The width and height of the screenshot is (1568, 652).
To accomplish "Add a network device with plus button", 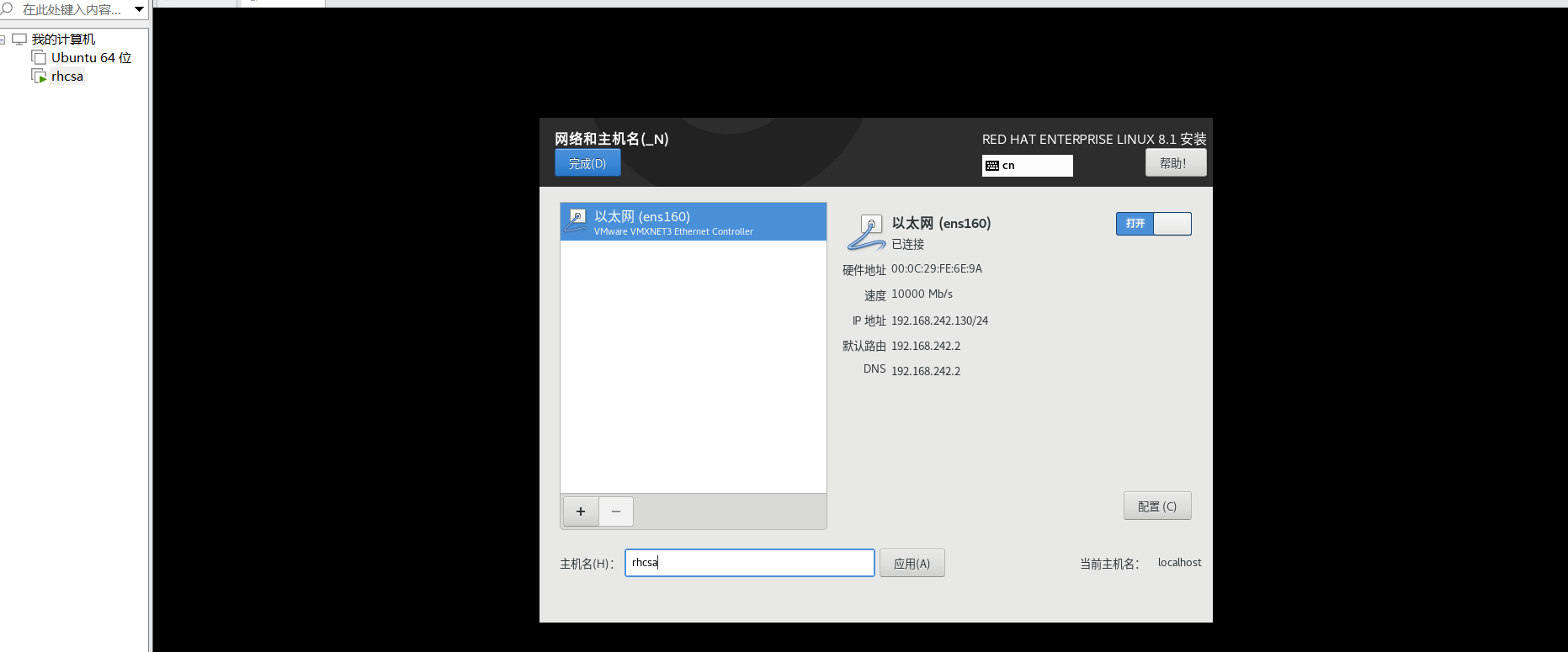I will [581, 512].
